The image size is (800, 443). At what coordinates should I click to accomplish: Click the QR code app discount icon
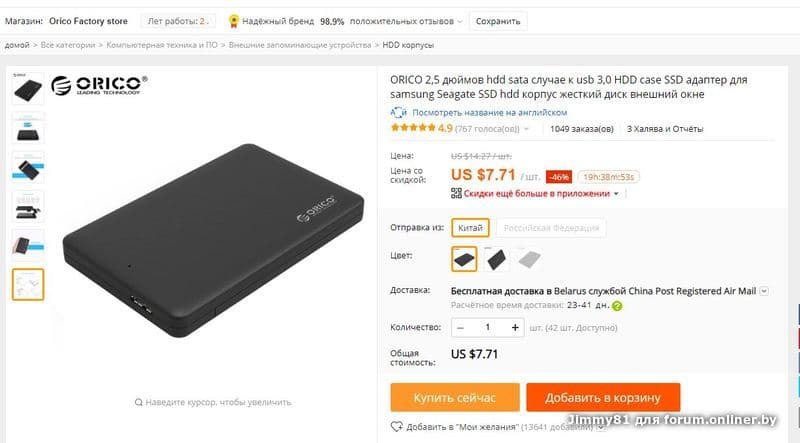tap(456, 193)
